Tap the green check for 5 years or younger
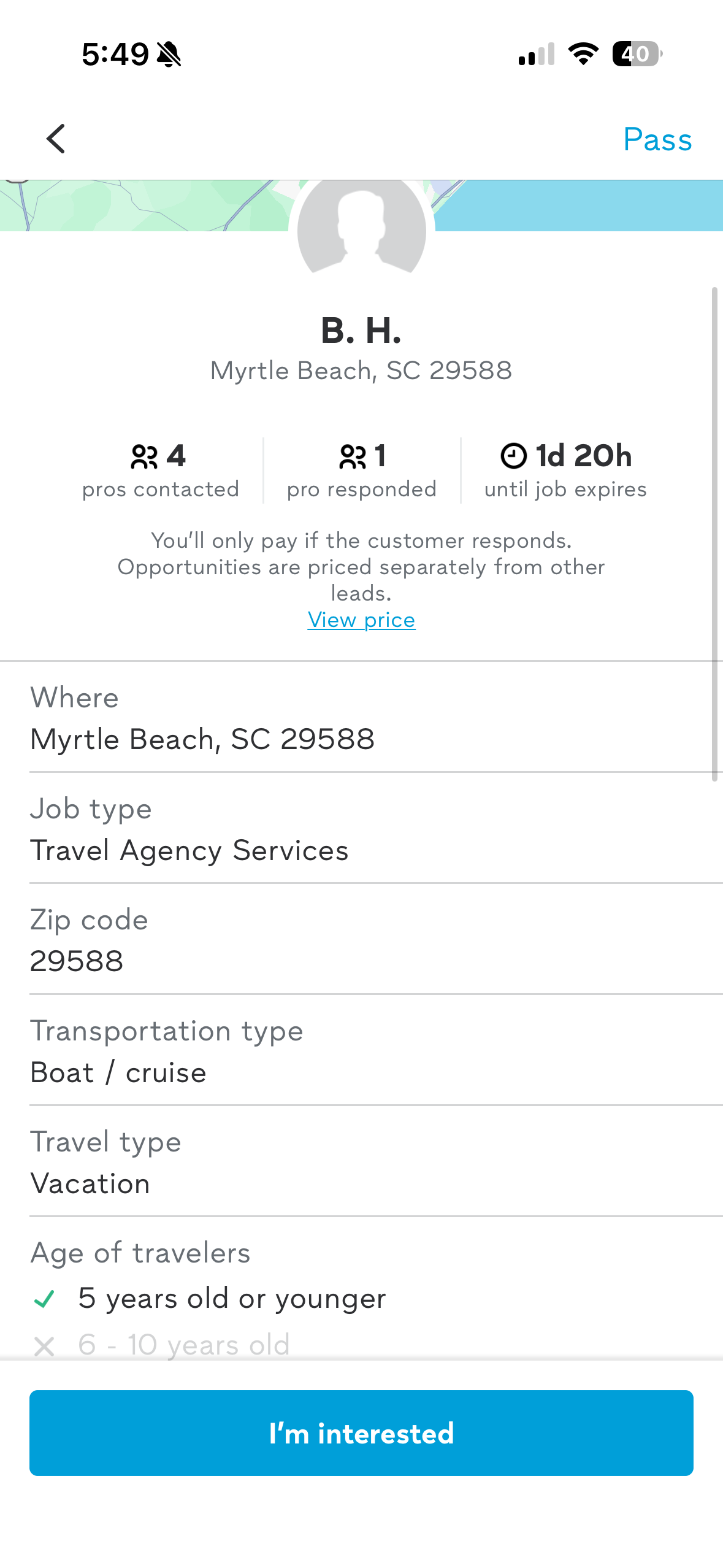The height and width of the screenshot is (1568, 723). (x=44, y=1299)
